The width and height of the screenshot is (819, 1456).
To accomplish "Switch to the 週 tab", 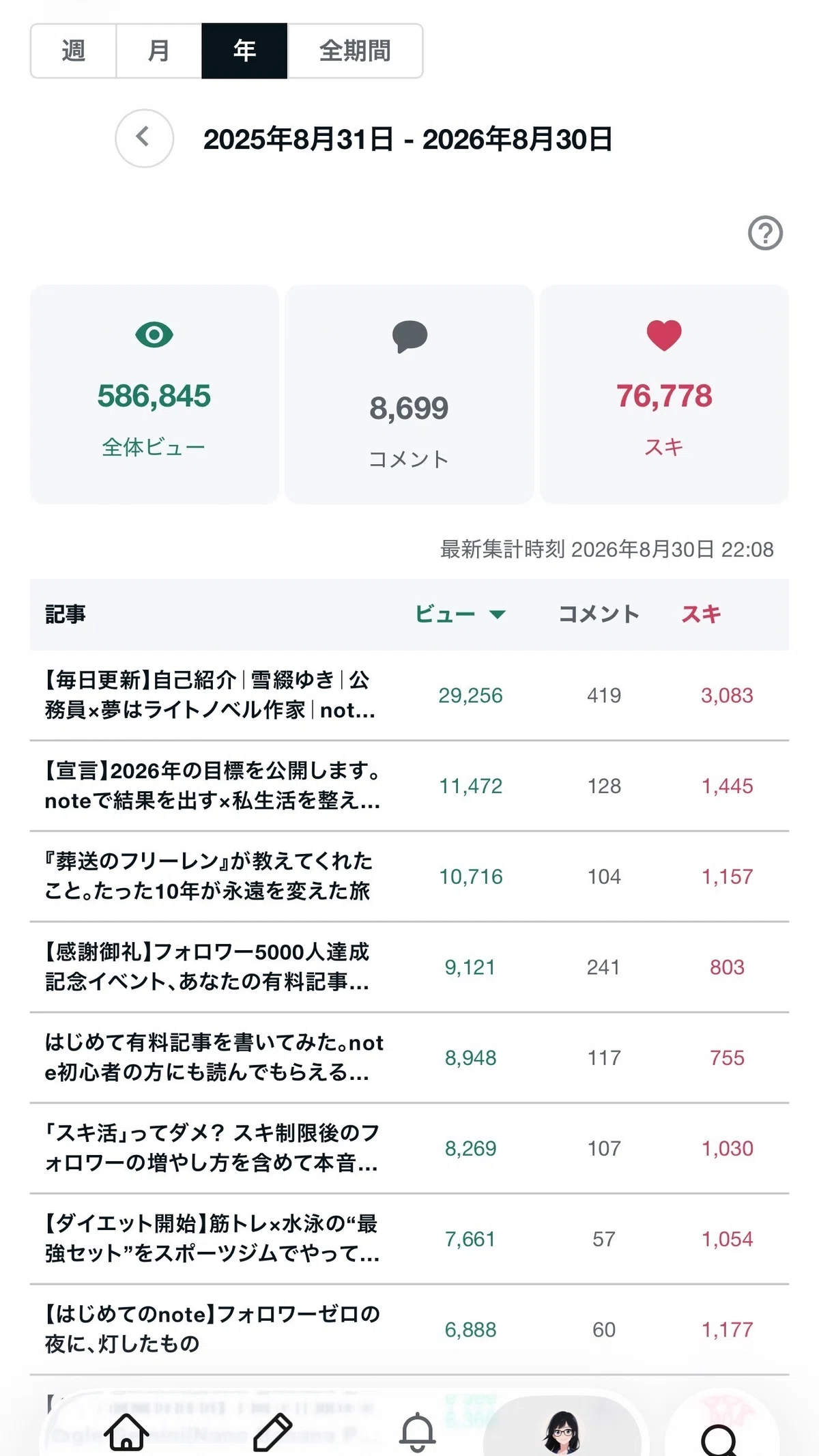I will [74, 51].
